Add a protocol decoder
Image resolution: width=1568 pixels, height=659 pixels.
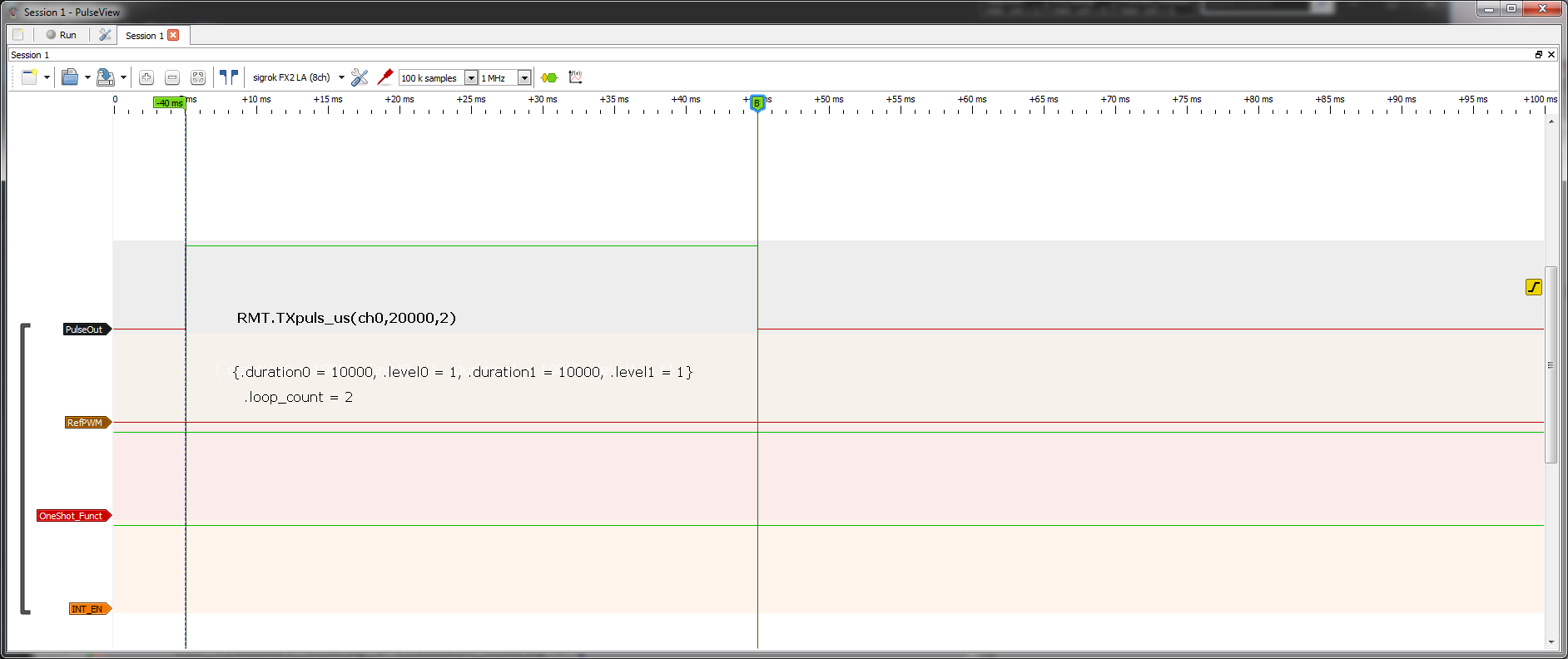pos(549,77)
